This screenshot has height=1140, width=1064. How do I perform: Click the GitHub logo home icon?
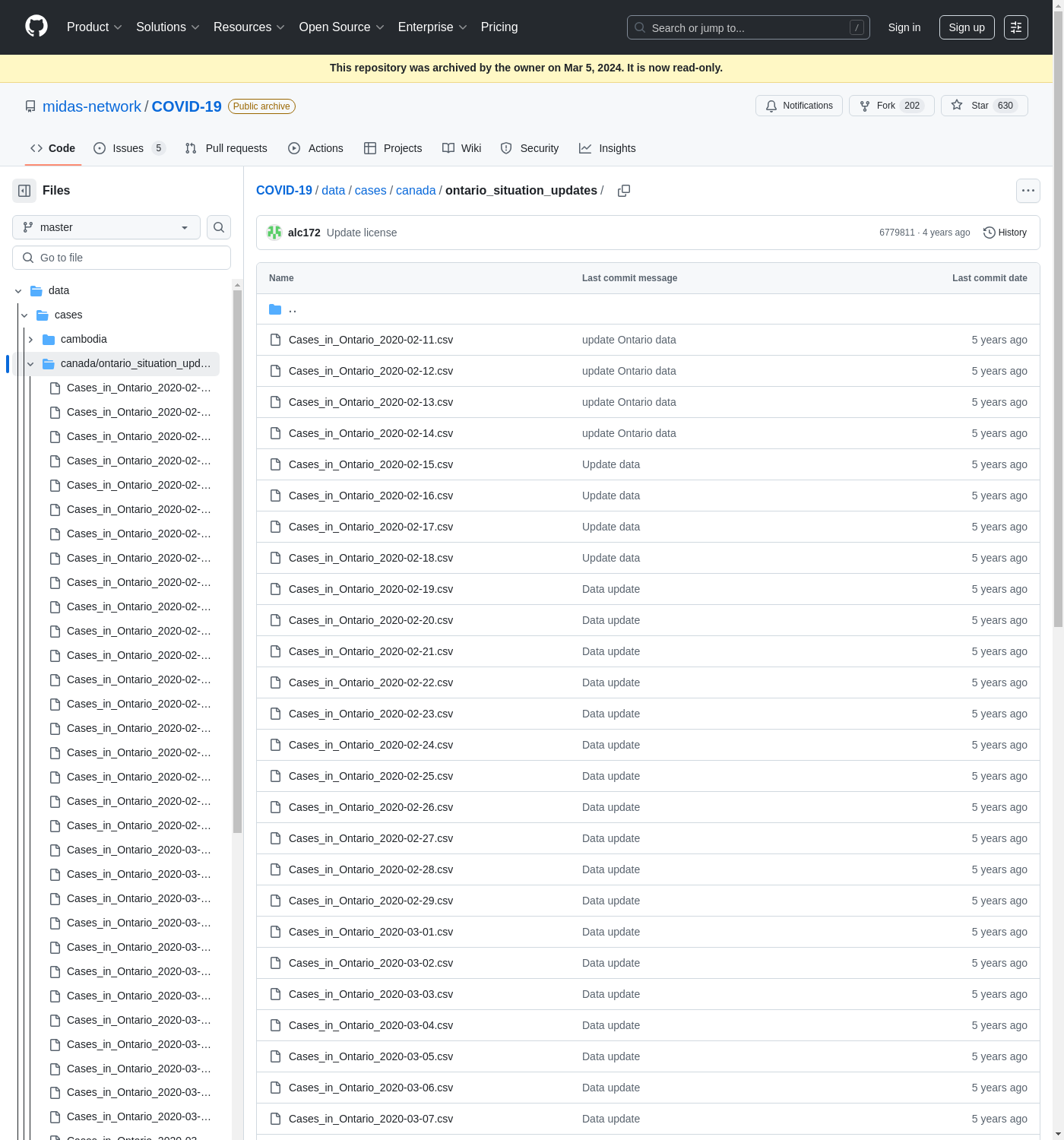(x=36, y=27)
